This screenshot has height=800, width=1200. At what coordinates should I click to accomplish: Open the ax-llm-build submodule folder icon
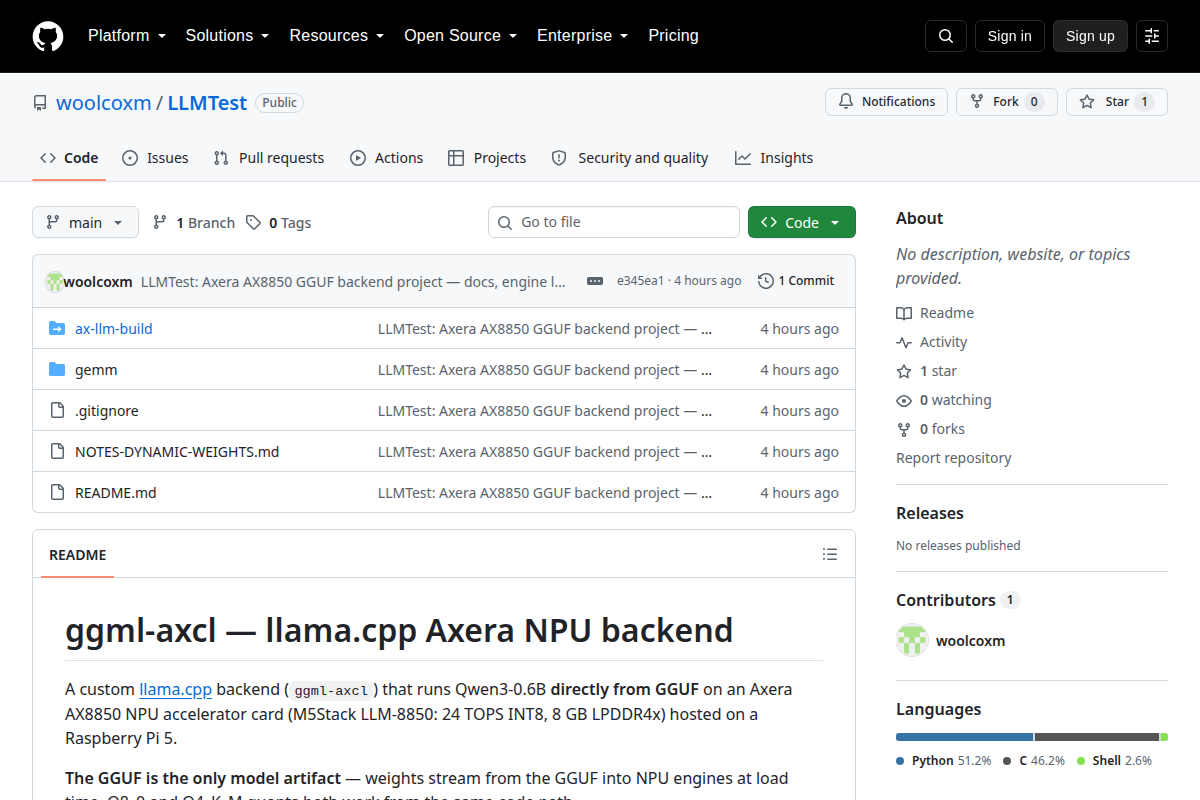[x=57, y=329]
